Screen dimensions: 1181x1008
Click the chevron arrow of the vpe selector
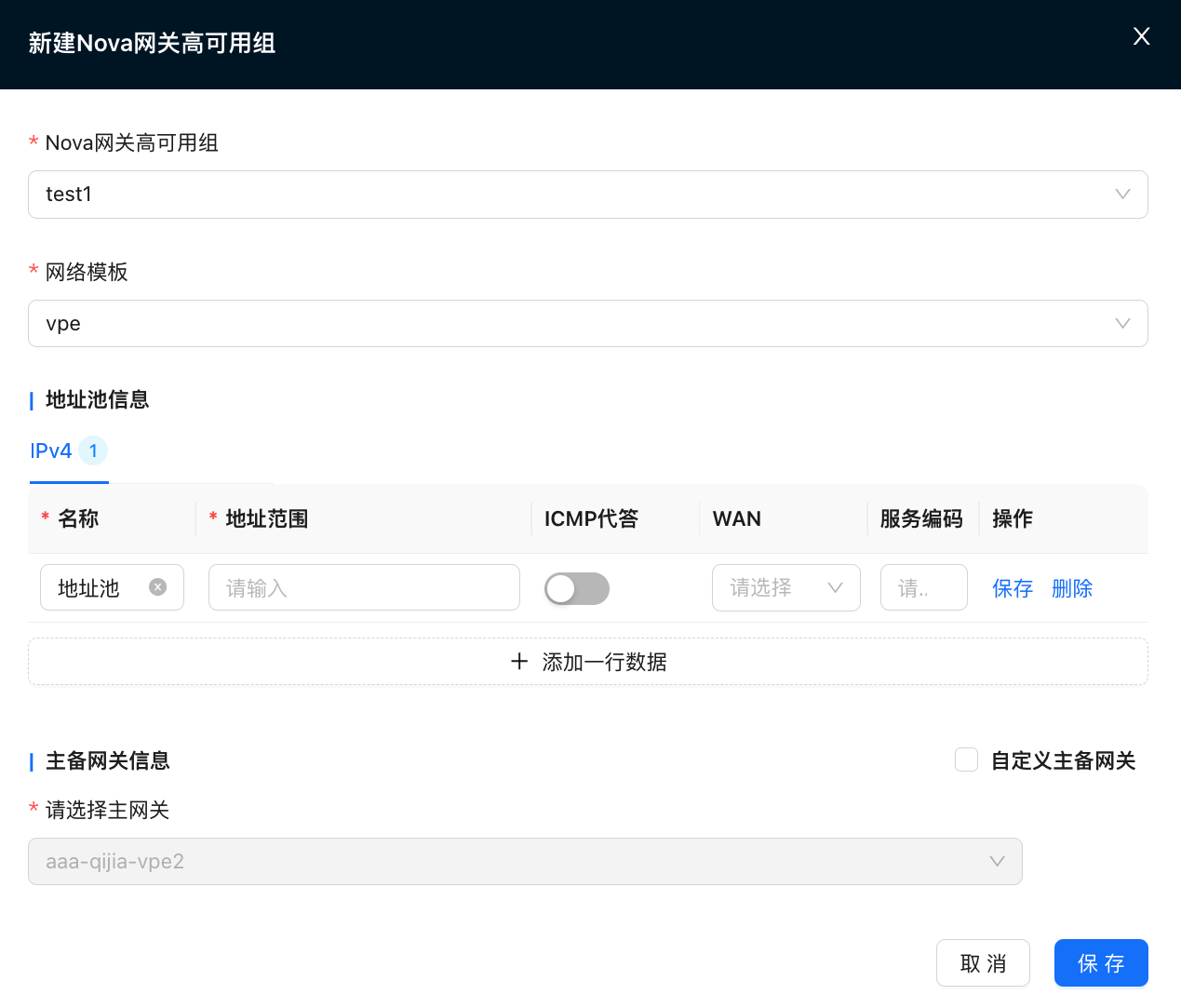[x=1122, y=324]
